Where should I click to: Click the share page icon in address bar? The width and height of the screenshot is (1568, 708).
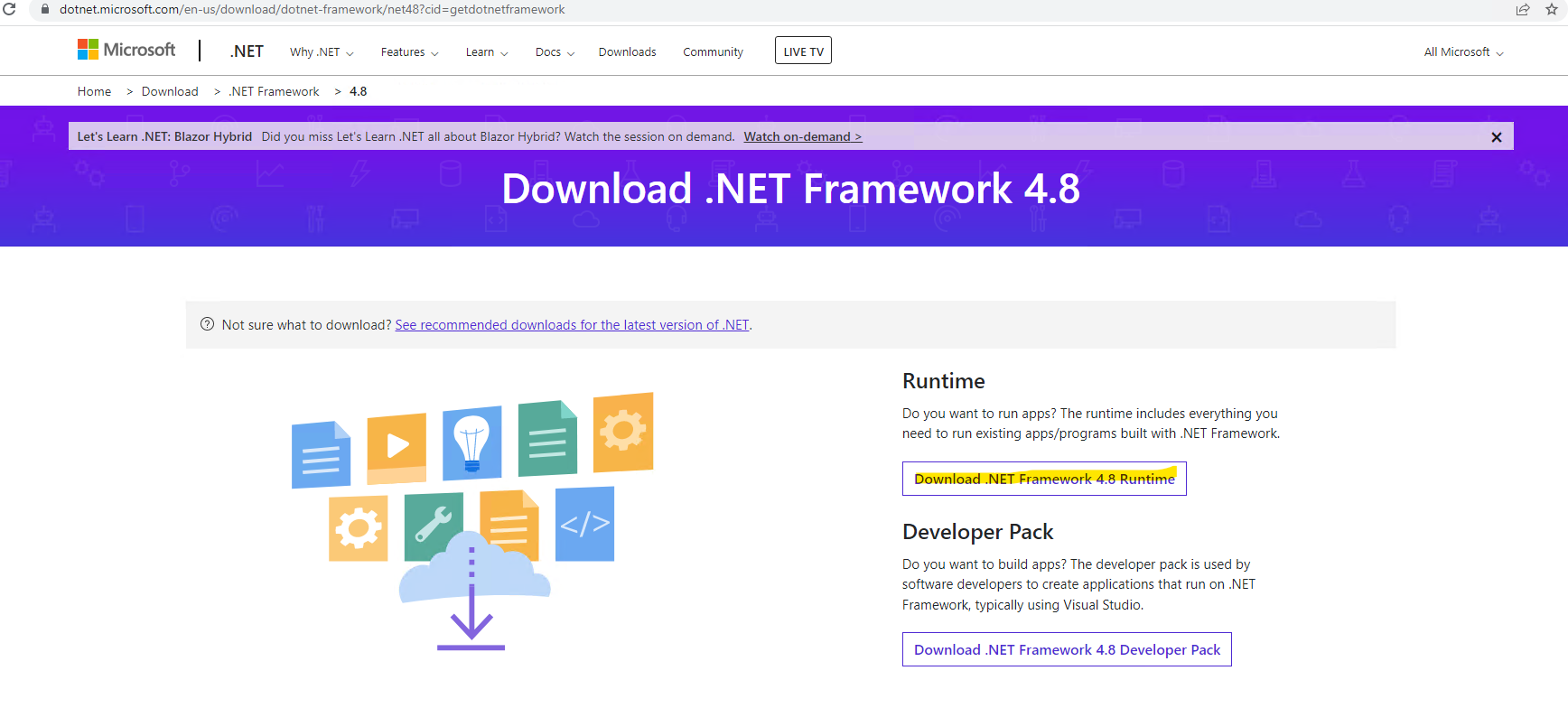(x=1523, y=9)
